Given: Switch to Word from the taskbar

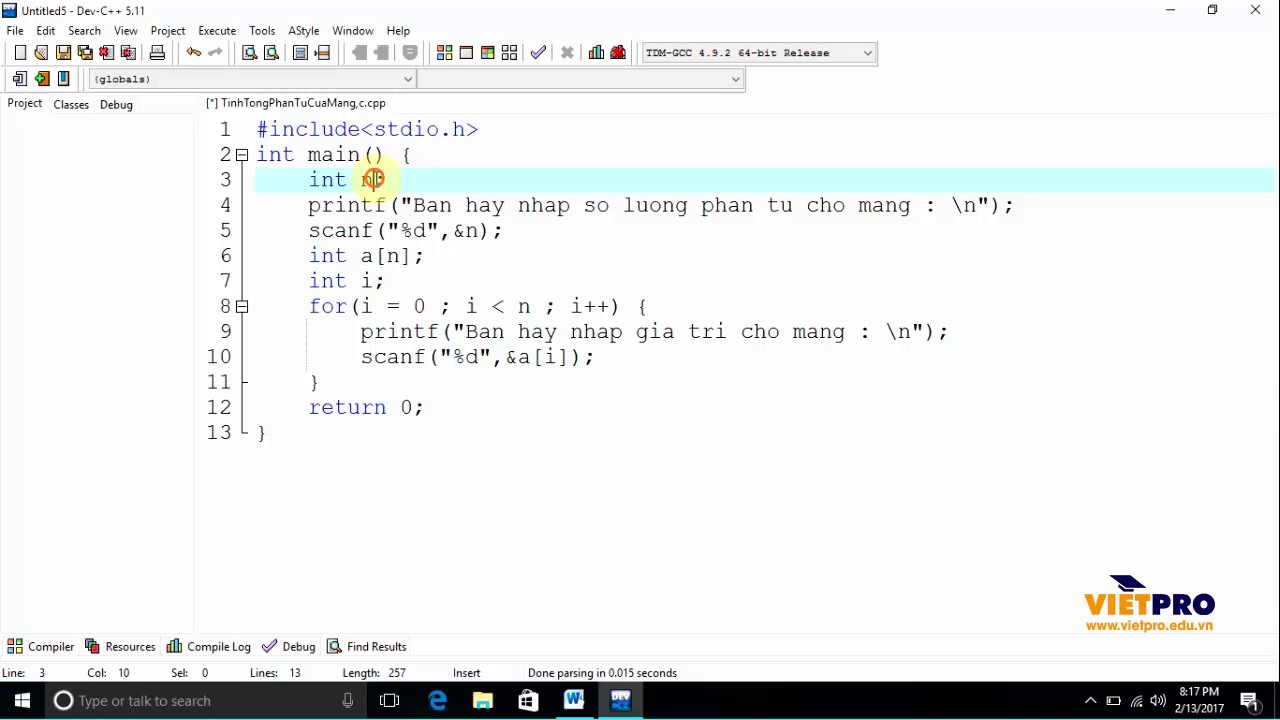Looking at the screenshot, I should (574, 701).
